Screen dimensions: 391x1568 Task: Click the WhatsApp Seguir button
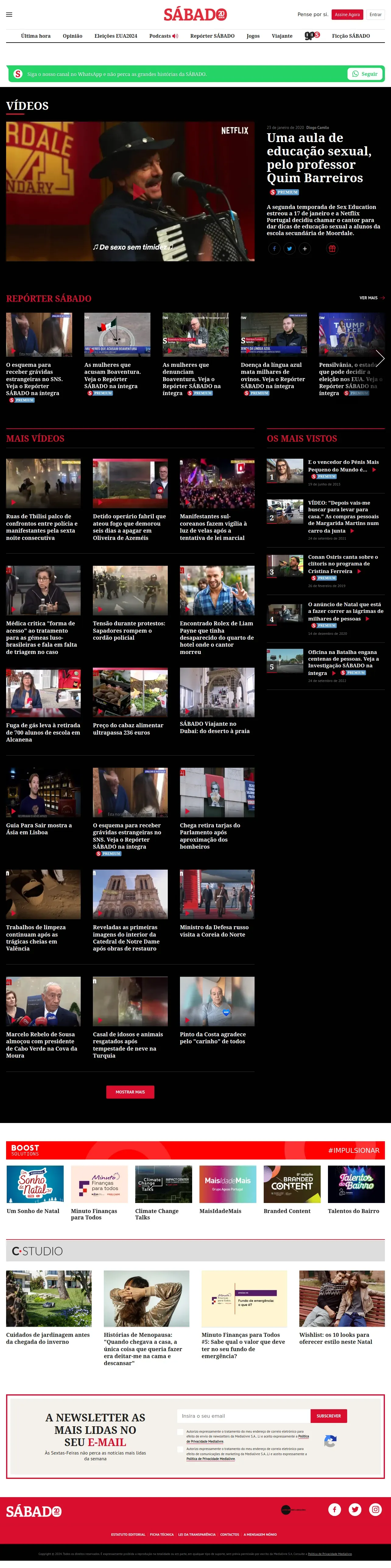point(365,74)
